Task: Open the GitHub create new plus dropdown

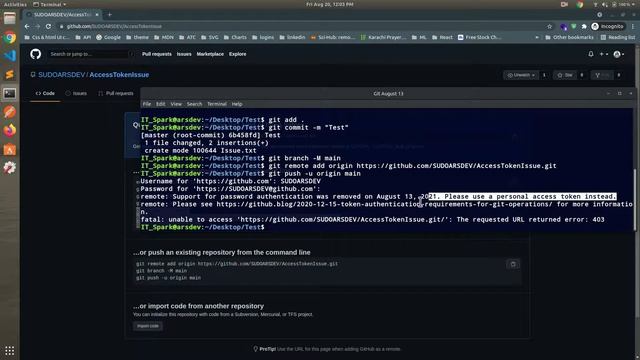Action: (604, 54)
